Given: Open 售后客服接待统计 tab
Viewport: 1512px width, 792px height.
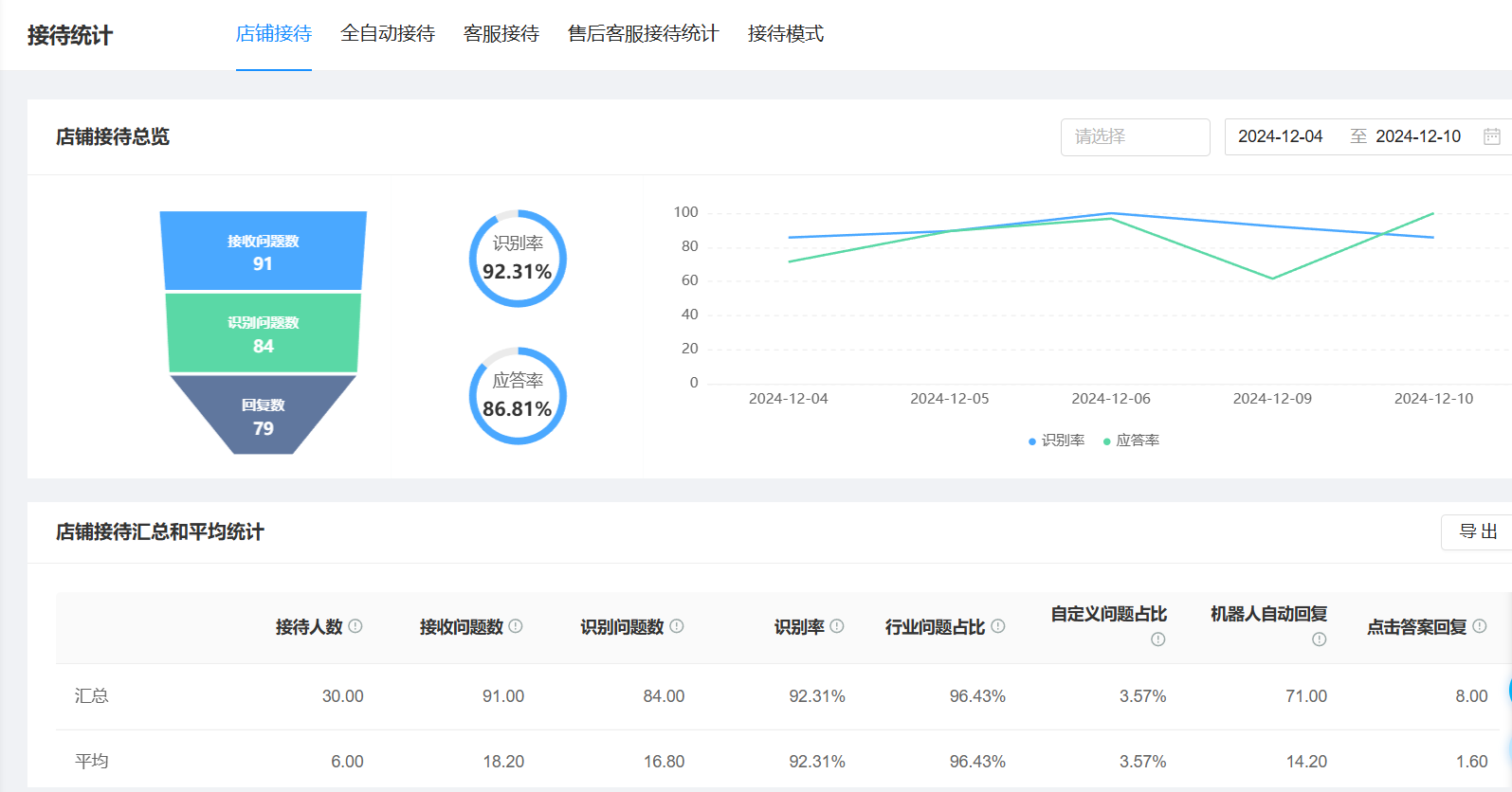Looking at the screenshot, I should tap(644, 34).
